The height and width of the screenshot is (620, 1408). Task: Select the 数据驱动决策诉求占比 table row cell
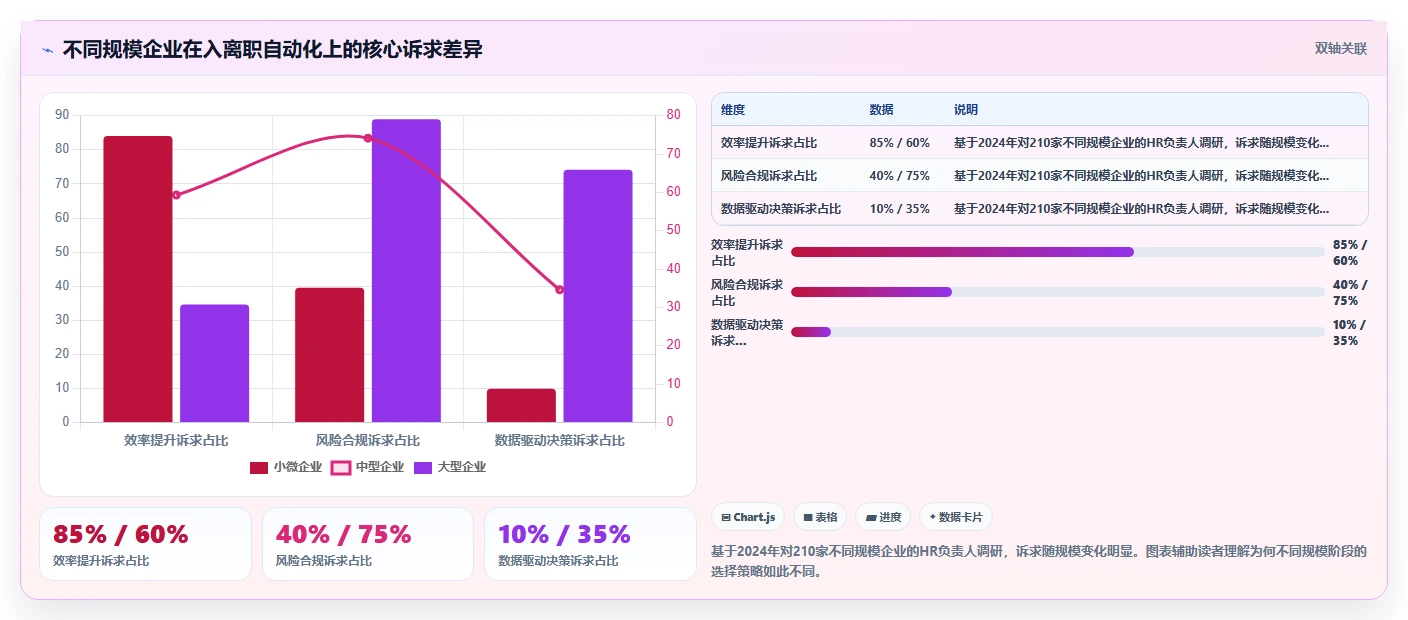(x=781, y=209)
